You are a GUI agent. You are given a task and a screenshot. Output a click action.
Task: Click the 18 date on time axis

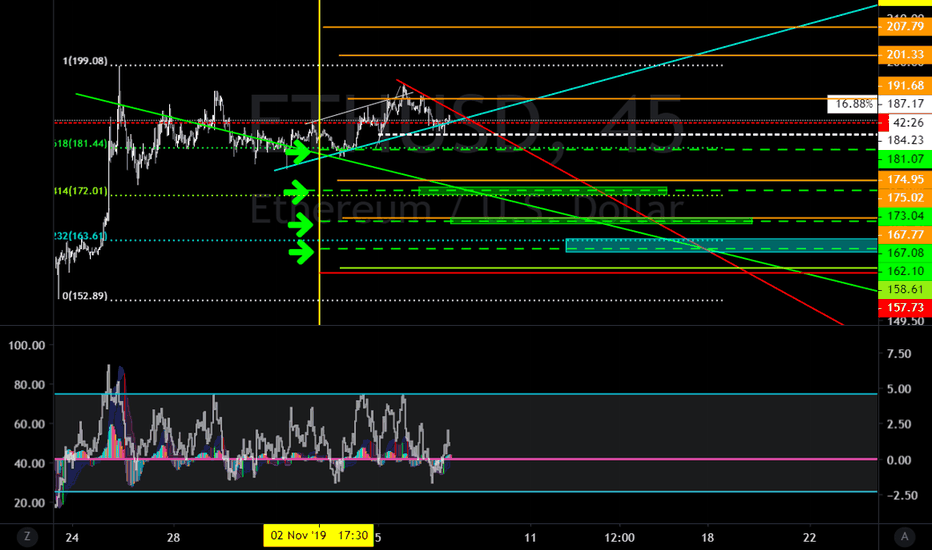pyautogui.click(x=707, y=538)
